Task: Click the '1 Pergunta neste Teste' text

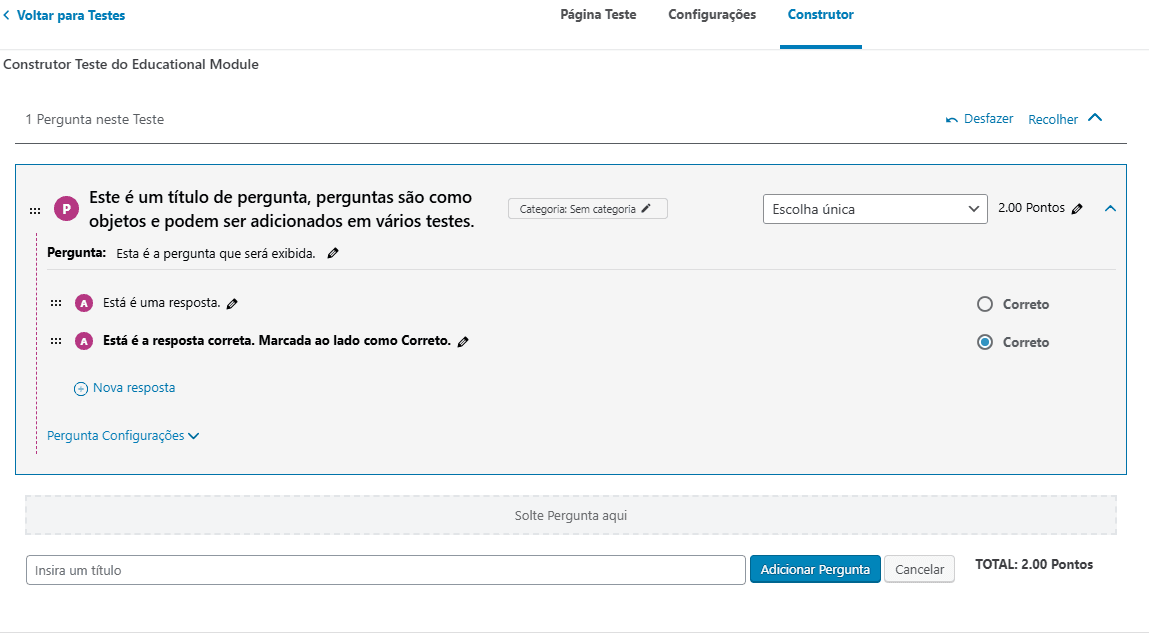Action: (95, 119)
